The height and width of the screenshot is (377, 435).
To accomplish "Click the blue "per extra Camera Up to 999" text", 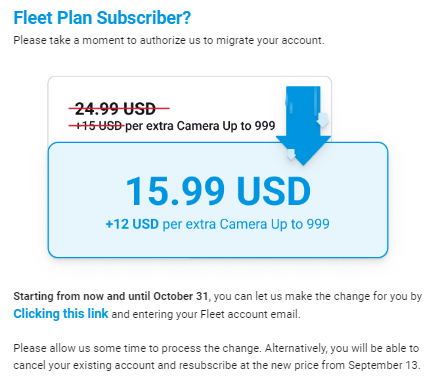I will (246, 224).
